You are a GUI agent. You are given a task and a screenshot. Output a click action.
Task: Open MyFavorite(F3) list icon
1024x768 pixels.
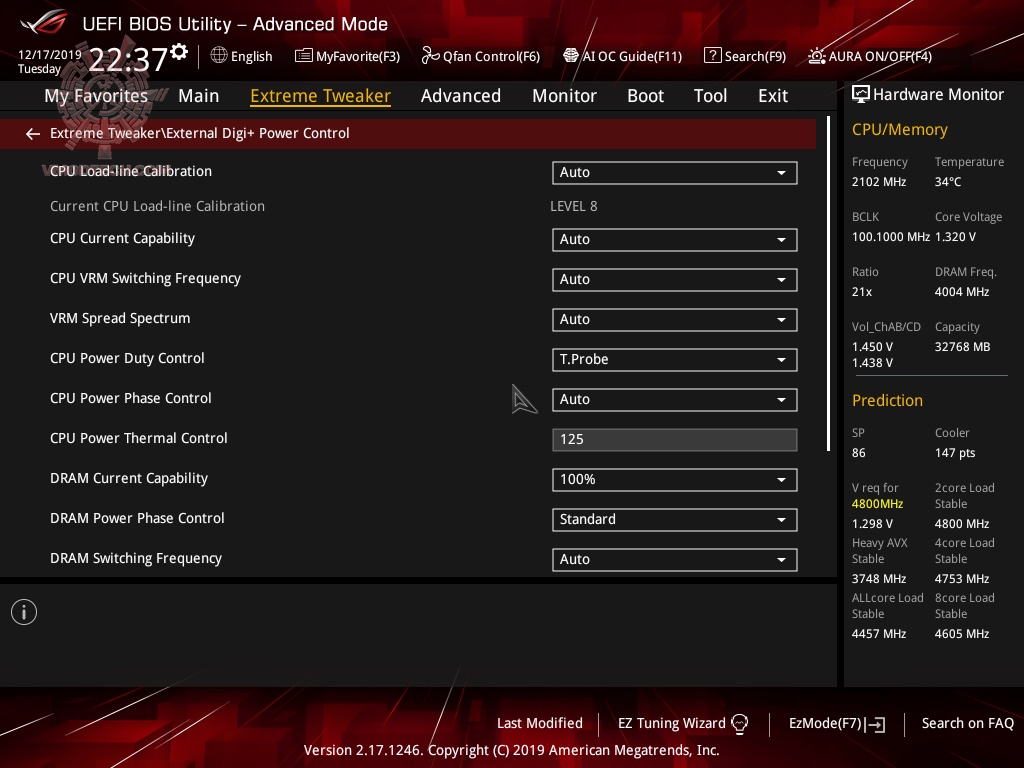click(304, 56)
